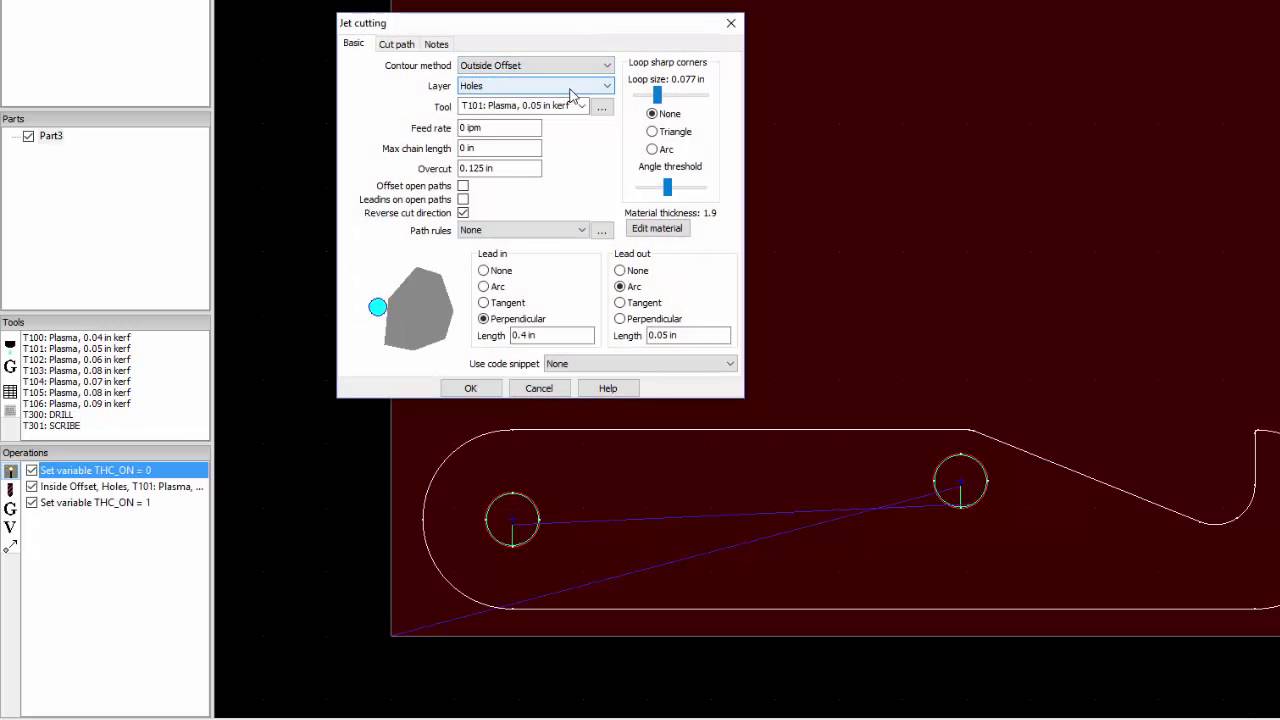The image size is (1280, 720).
Task: Select Perpendicular lead in option
Action: (484, 319)
